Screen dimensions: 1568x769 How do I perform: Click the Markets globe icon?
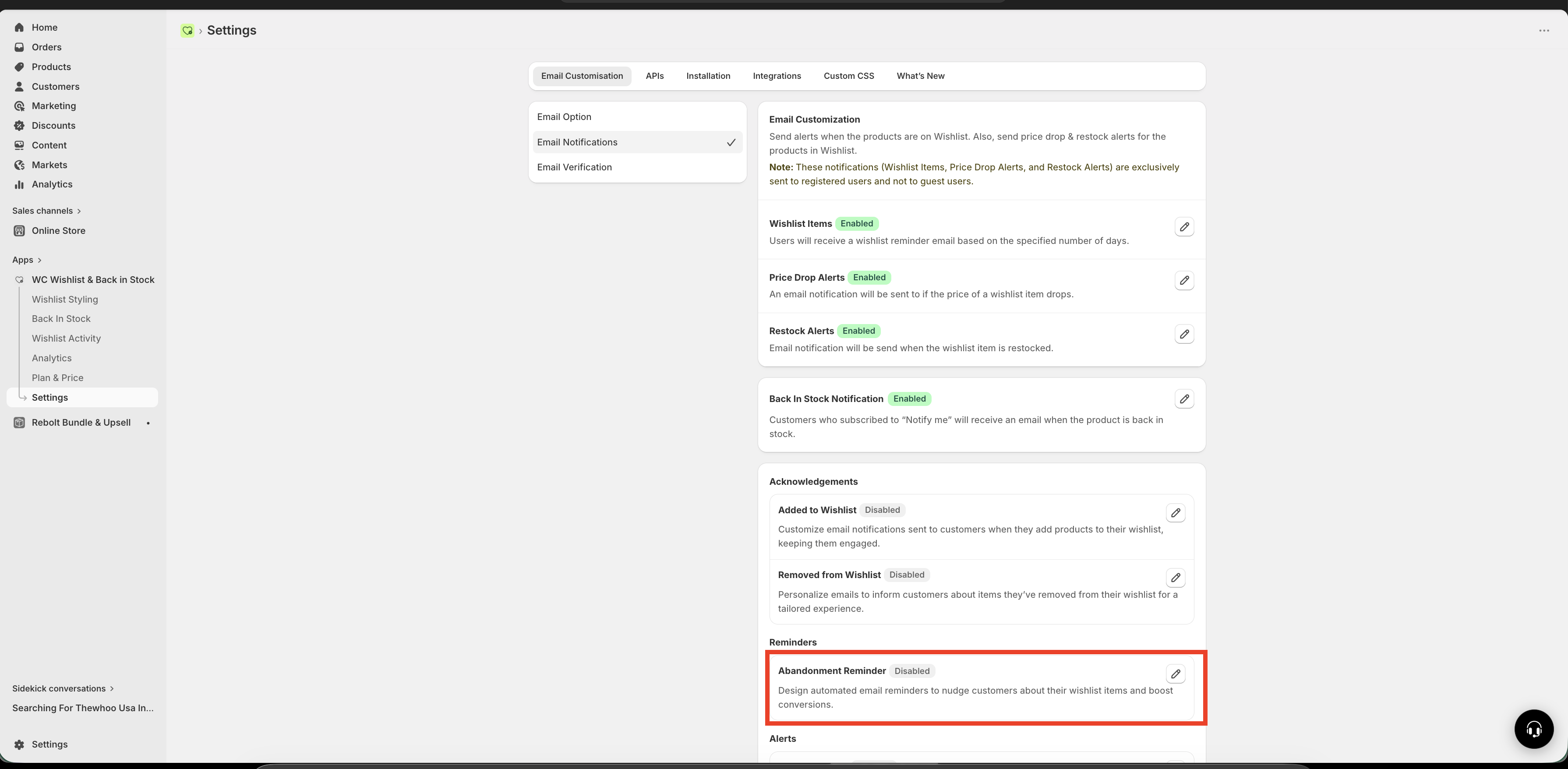(19, 165)
